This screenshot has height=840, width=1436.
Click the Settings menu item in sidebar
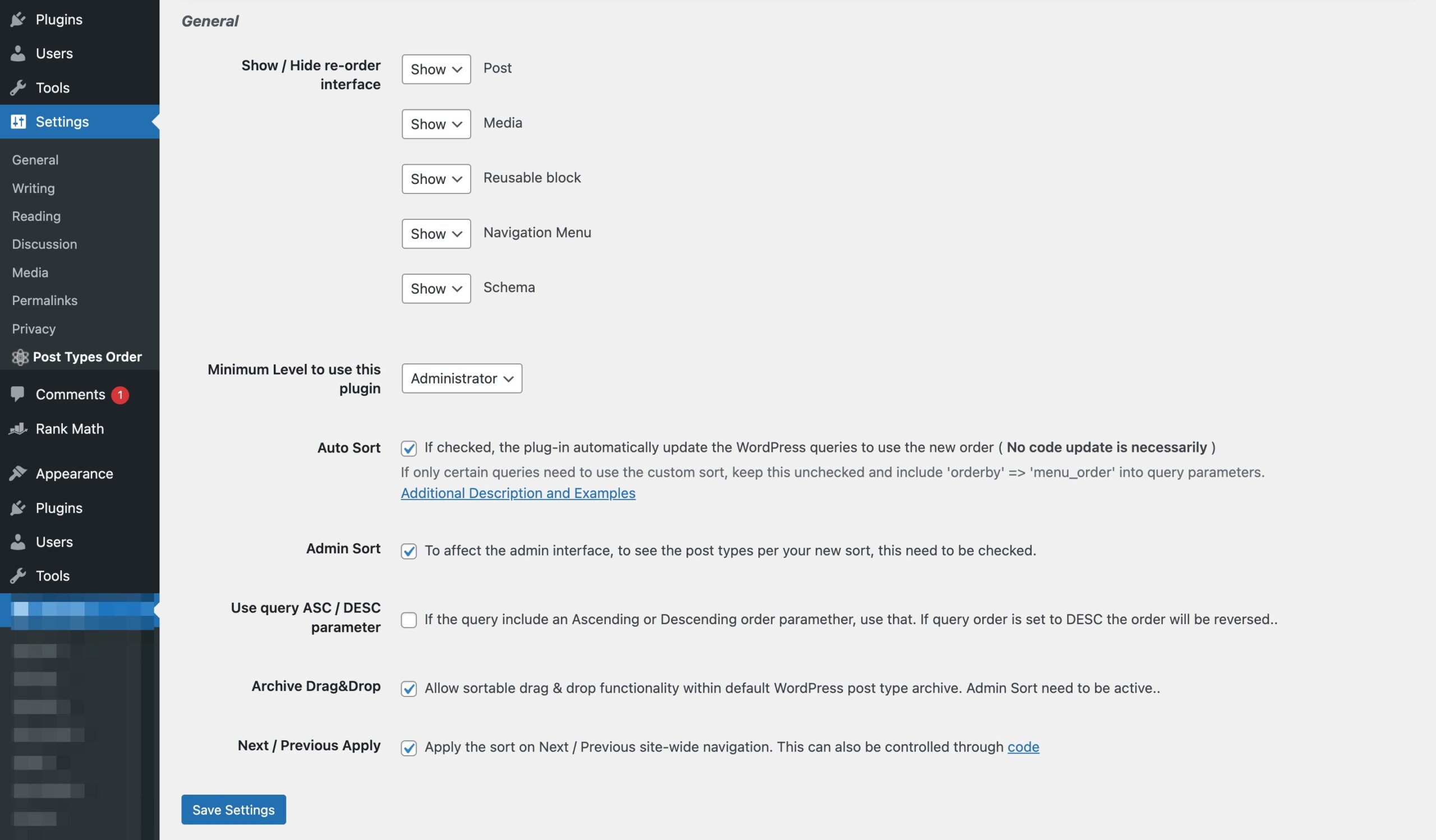click(62, 121)
